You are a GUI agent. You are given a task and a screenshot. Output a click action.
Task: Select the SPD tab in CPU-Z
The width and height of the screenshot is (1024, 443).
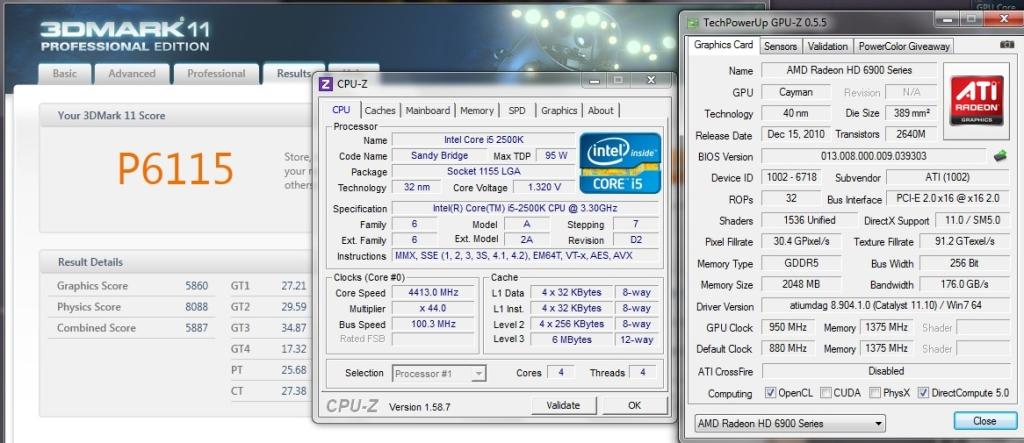pos(517,110)
